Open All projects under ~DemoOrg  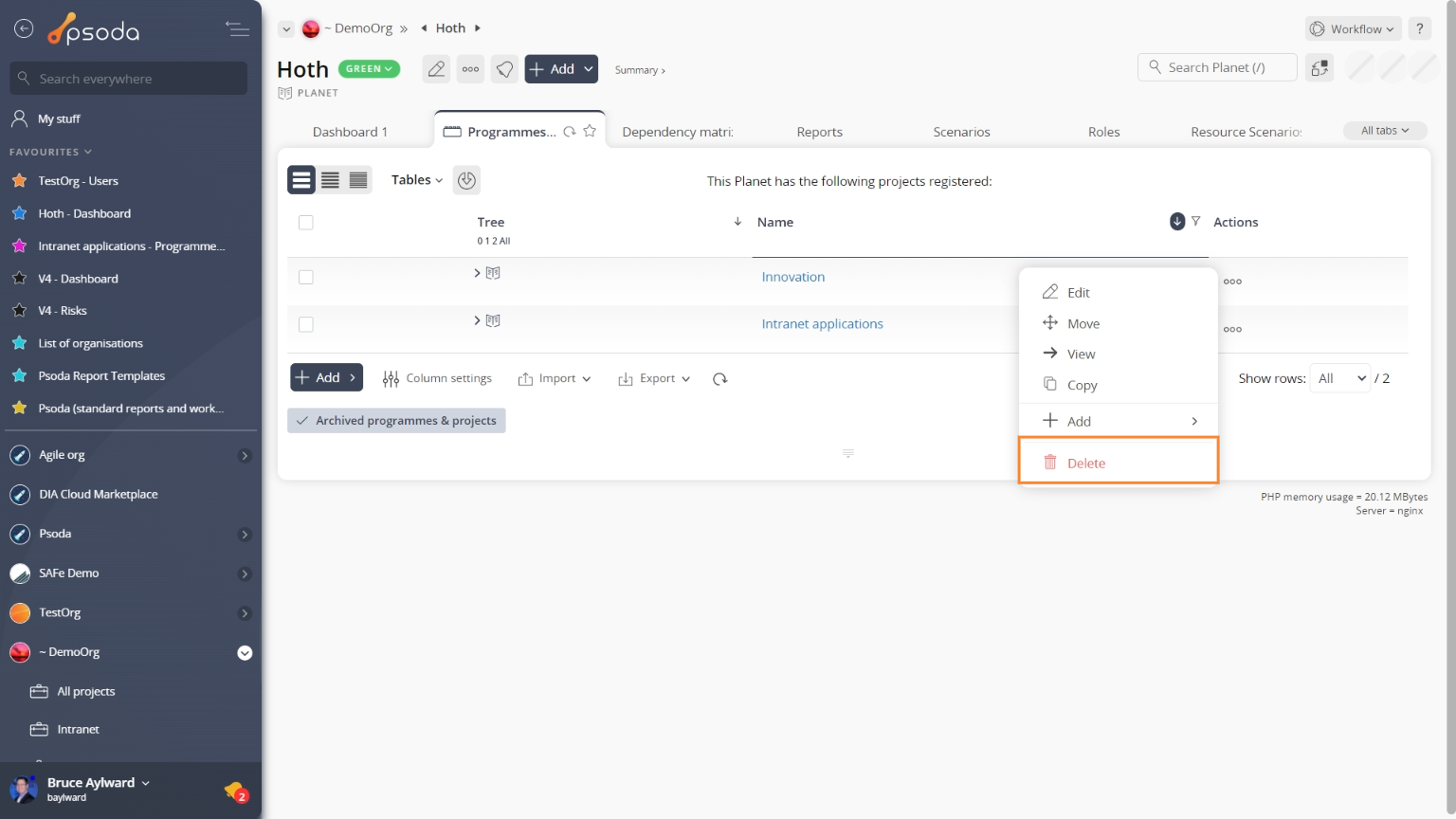point(85,692)
